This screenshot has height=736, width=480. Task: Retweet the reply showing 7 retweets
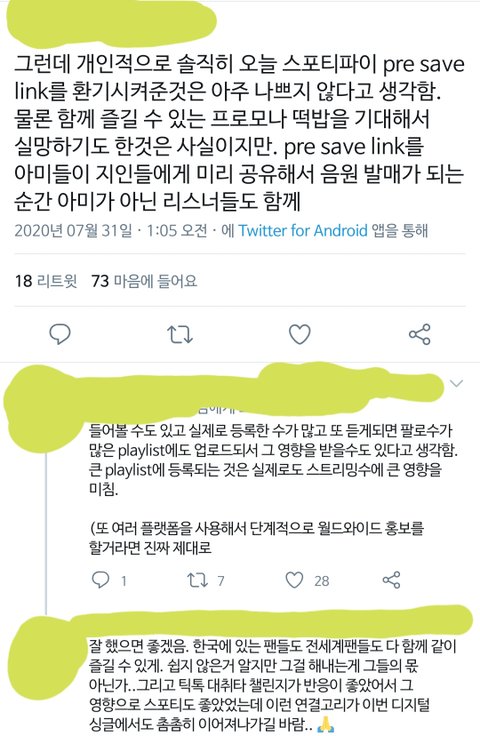pyautogui.click(x=206, y=581)
